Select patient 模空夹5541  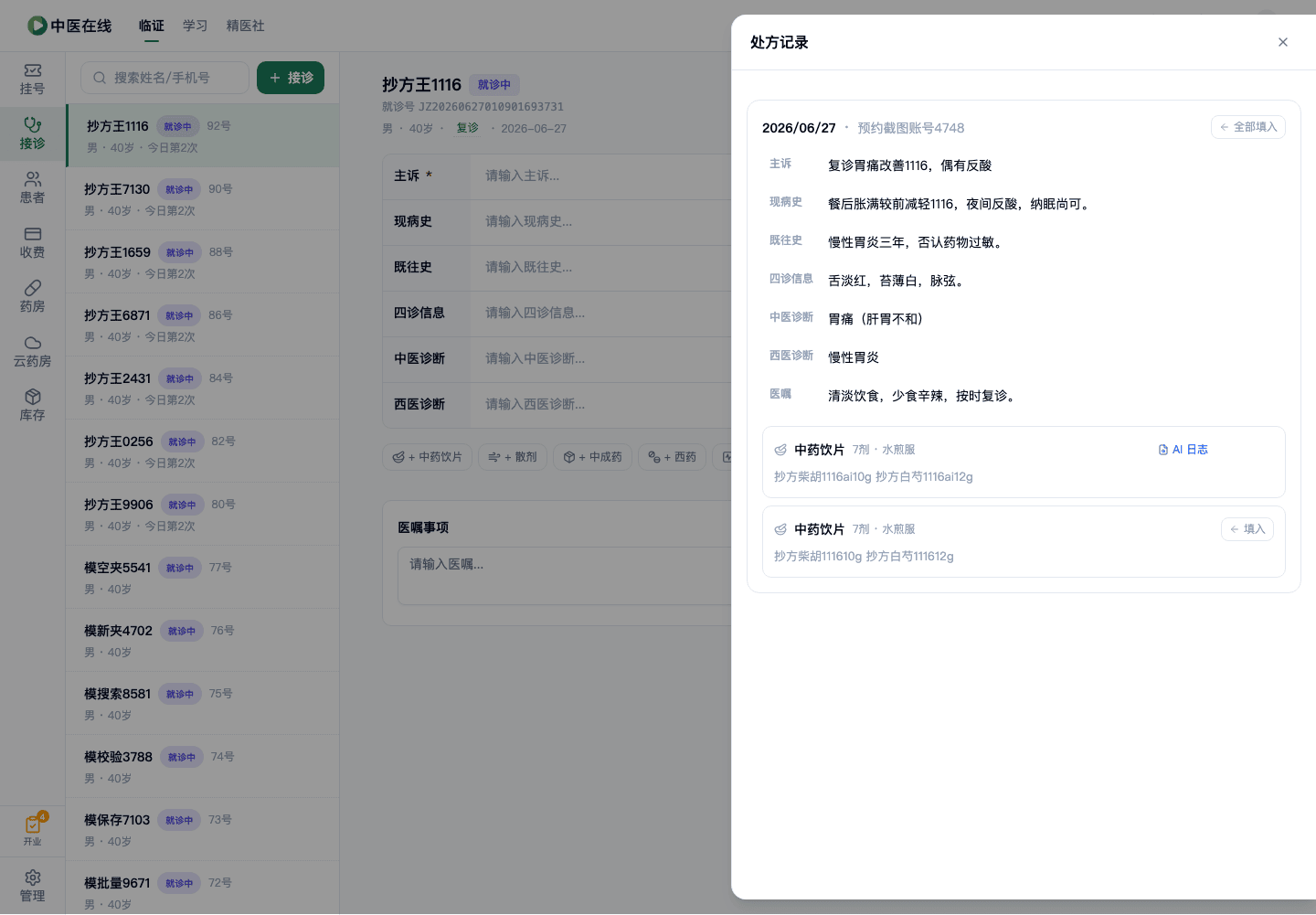point(203,578)
